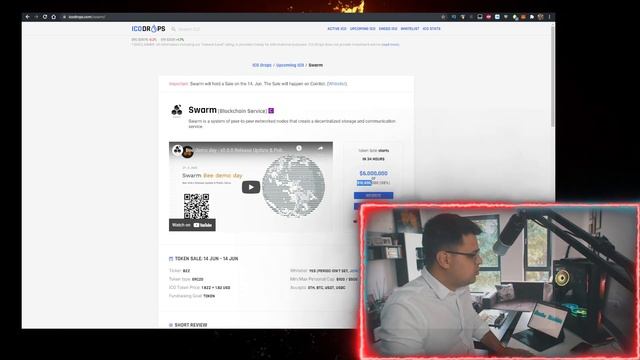Focus the ICO search field

[189, 29]
